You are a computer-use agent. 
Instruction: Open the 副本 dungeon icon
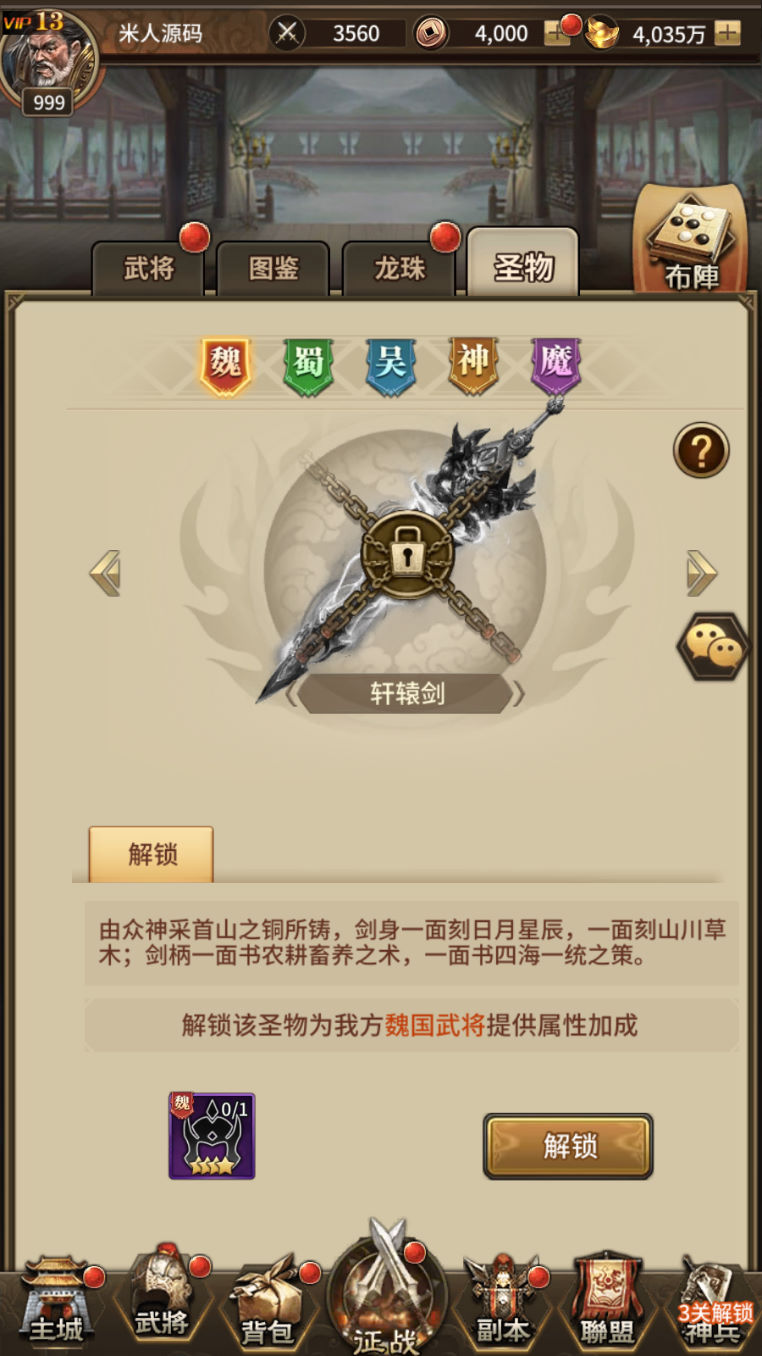pos(502,1302)
